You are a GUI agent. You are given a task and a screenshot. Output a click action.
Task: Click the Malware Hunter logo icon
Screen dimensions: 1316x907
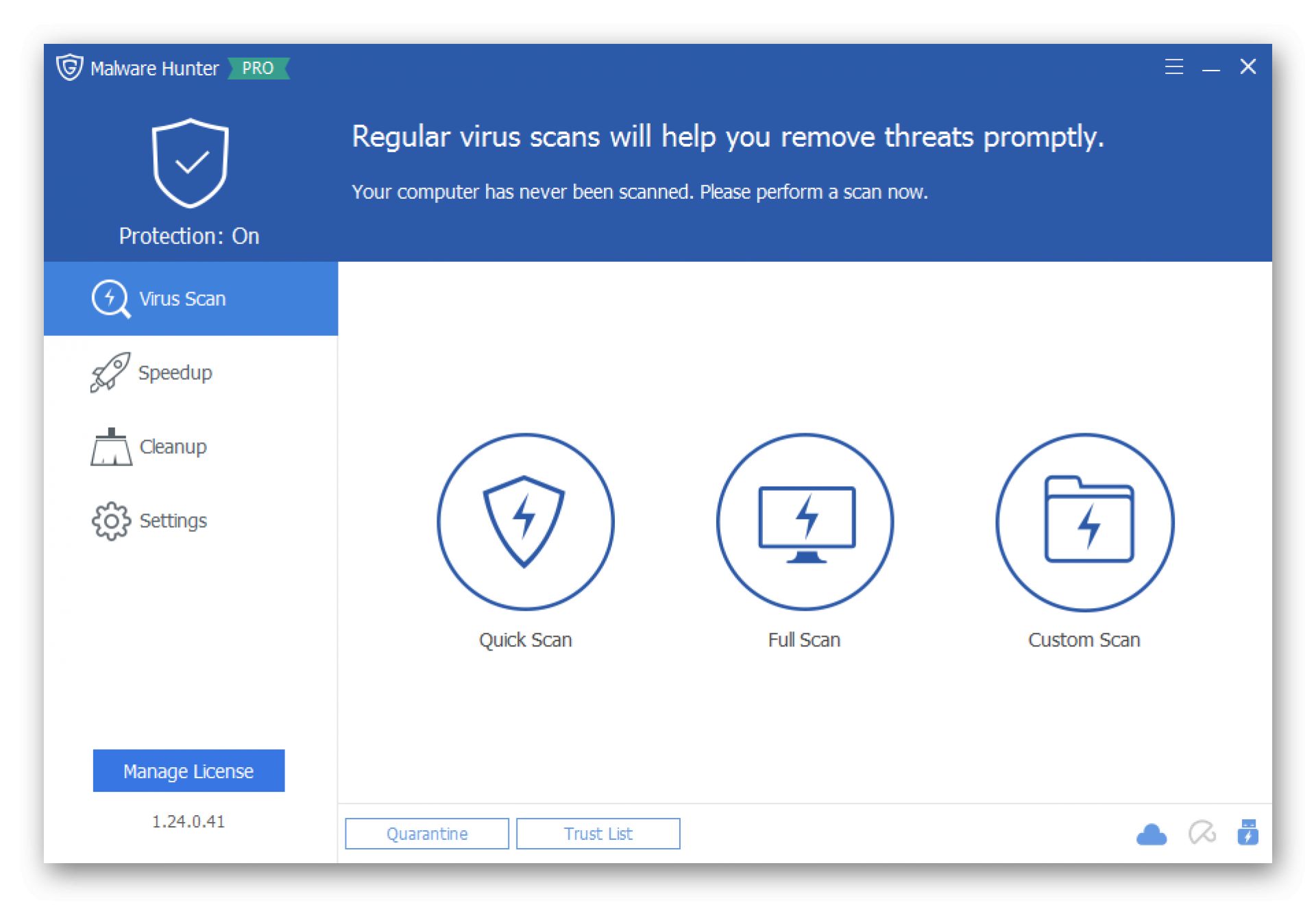point(69,67)
